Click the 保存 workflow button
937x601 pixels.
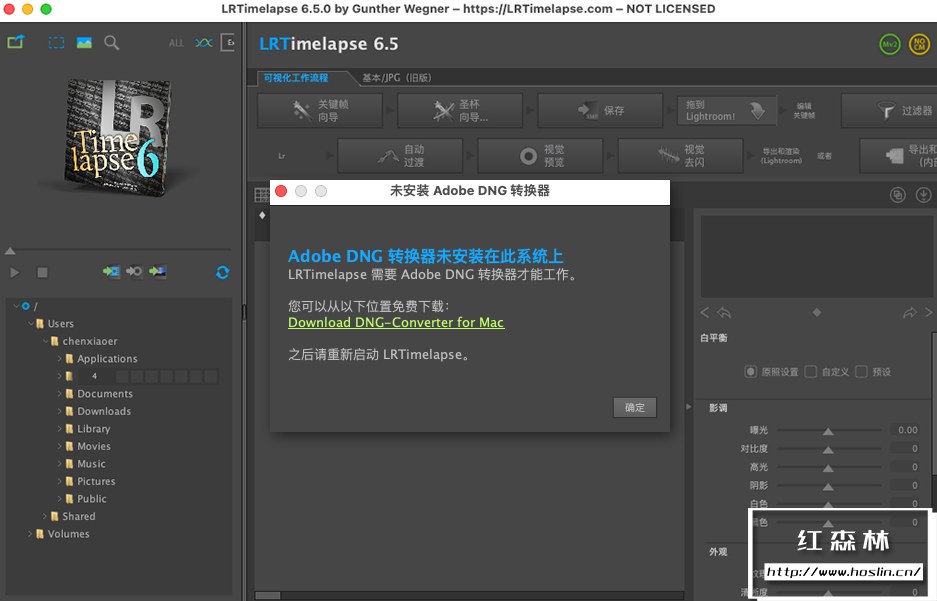click(x=601, y=111)
